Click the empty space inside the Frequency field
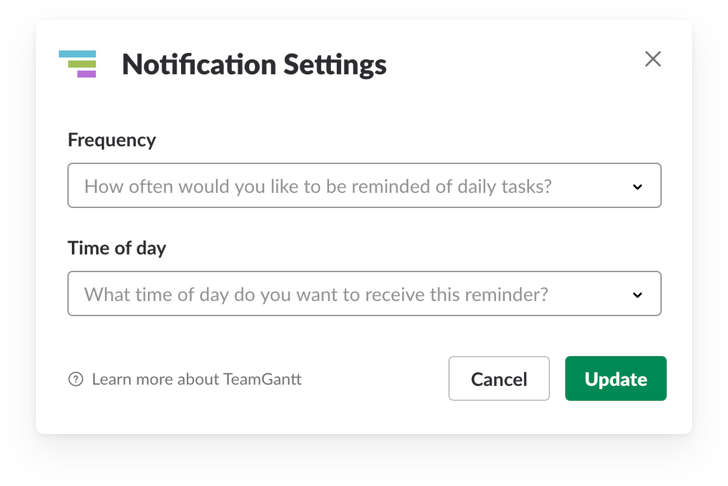This screenshot has width=728, height=486. [592, 186]
